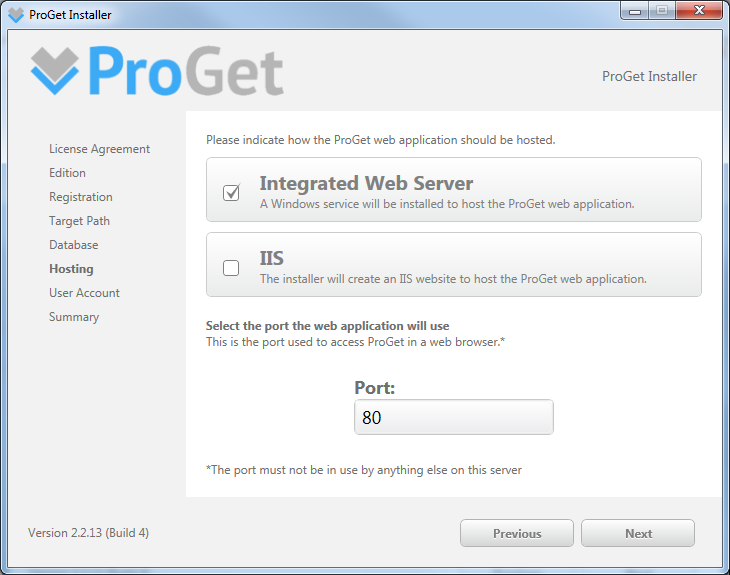The height and width of the screenshot is (575, 730).
Task: Select the Summary step
Action: (x=74, y=317)
